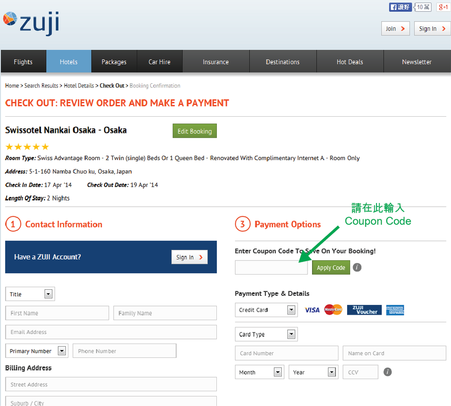Viewport: 451px width, 406px height.
Task: Click the CCV field
Action: pyautogui.click(x=361, y=372)
